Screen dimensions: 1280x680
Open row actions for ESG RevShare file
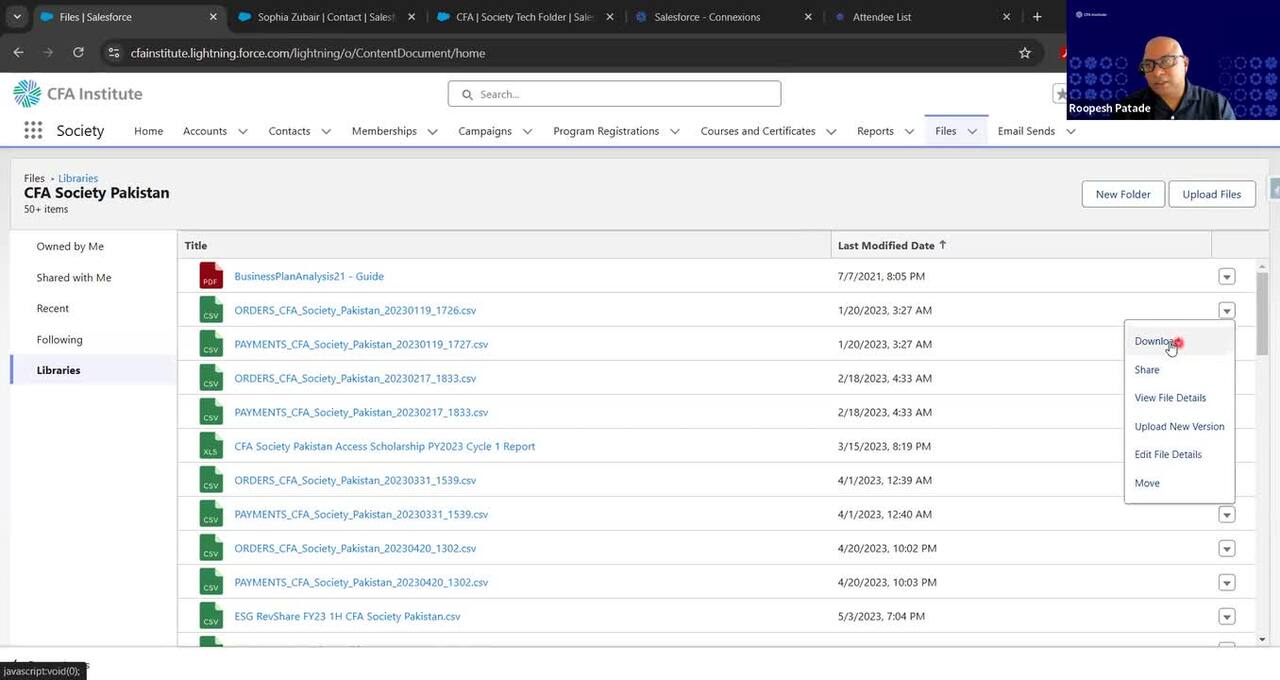click(1227, 616)
